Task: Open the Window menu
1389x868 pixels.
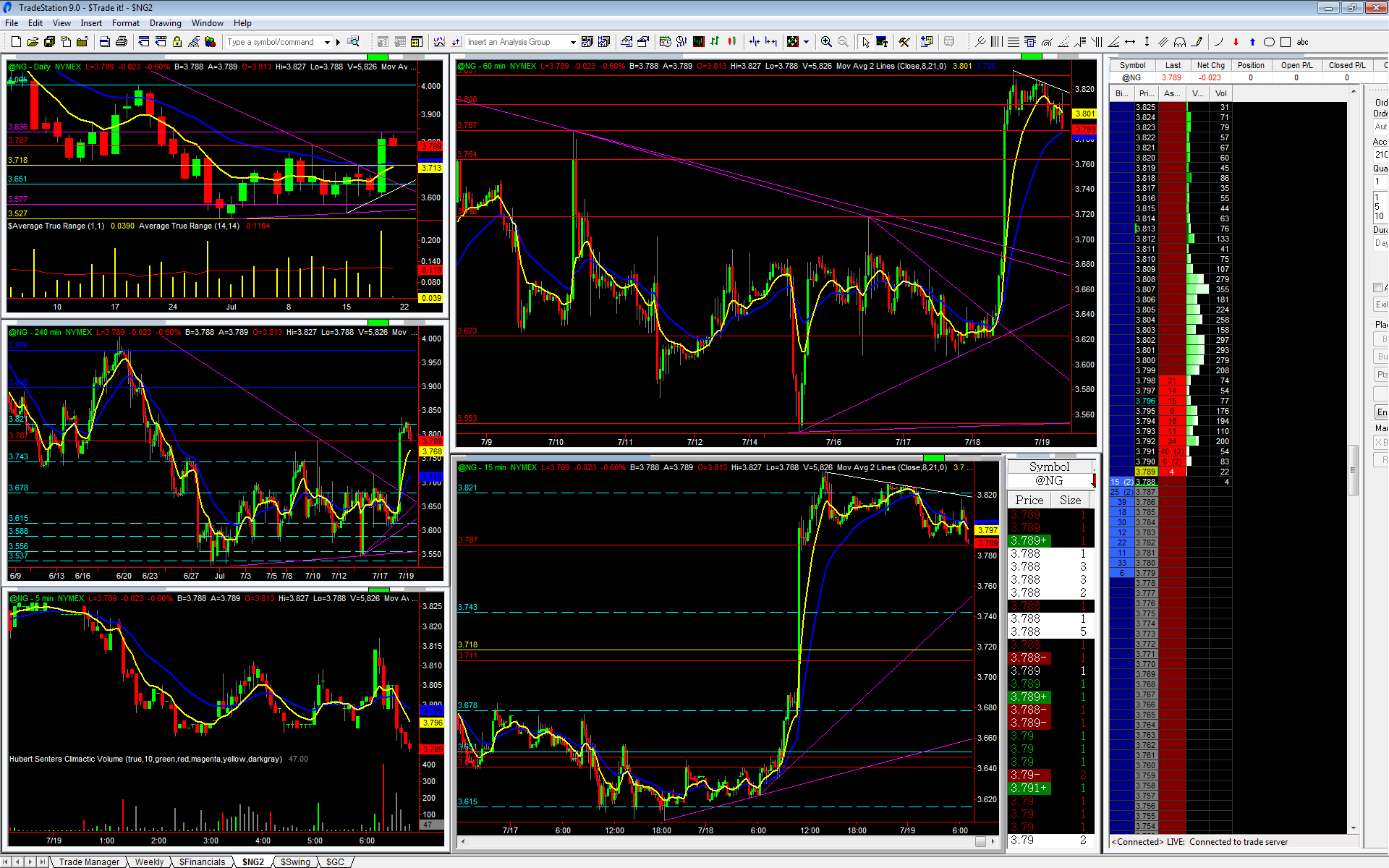Action: point(208,23)
